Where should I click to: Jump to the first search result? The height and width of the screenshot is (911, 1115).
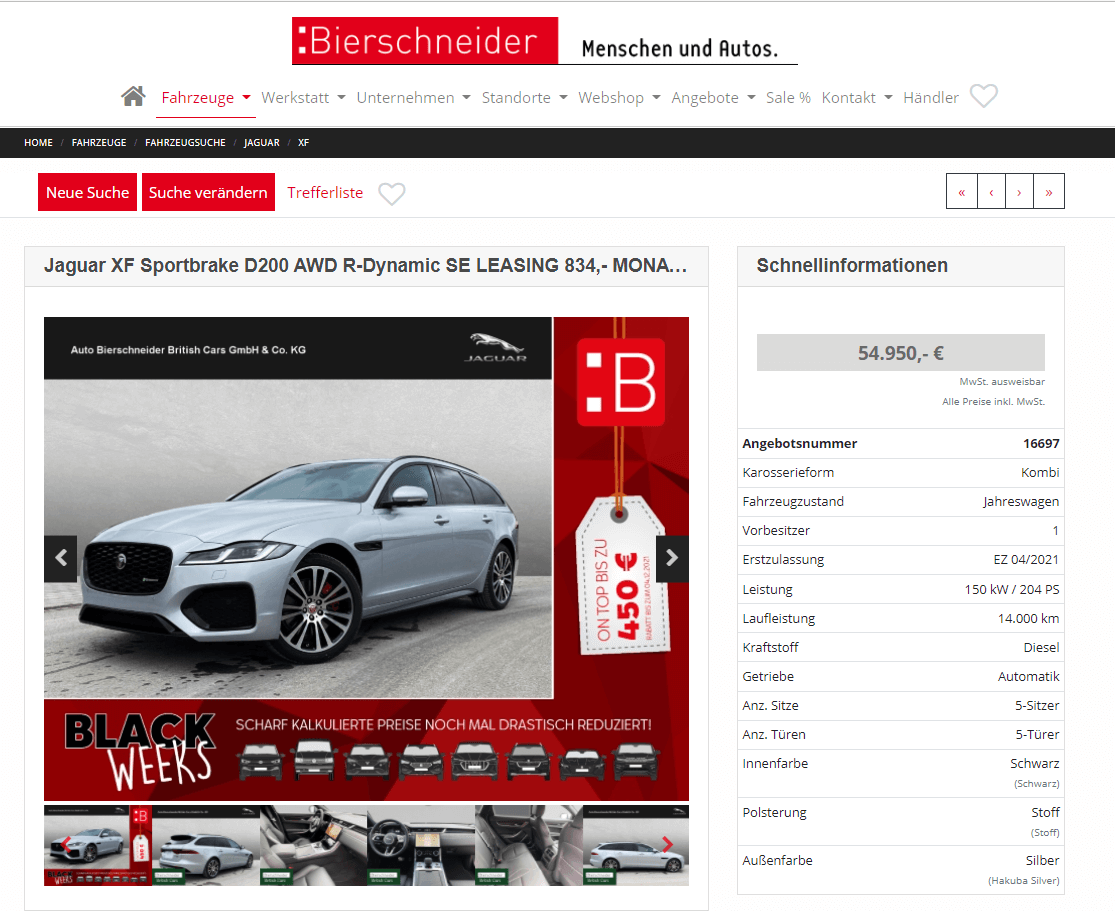961,192
